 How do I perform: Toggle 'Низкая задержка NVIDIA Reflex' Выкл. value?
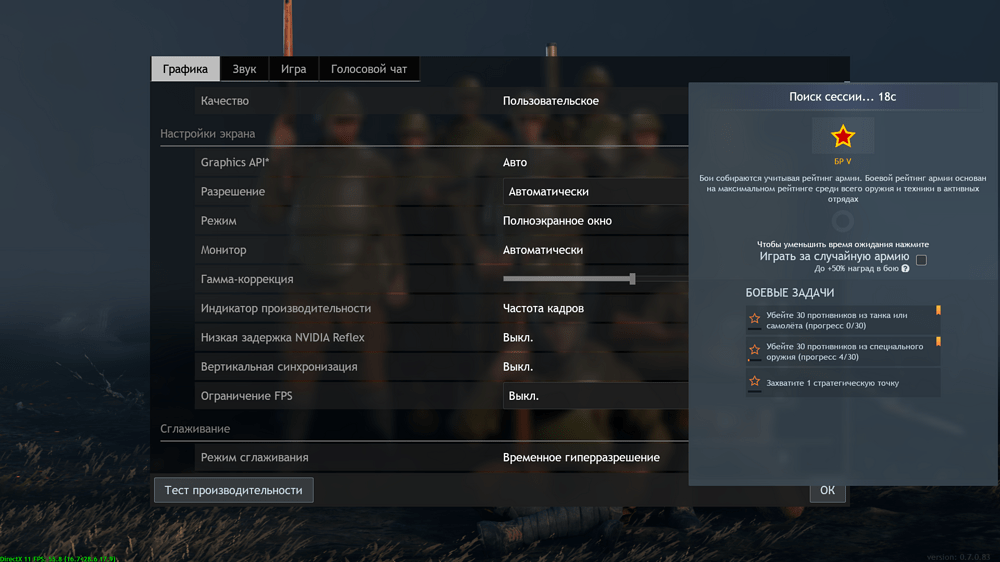518,338
